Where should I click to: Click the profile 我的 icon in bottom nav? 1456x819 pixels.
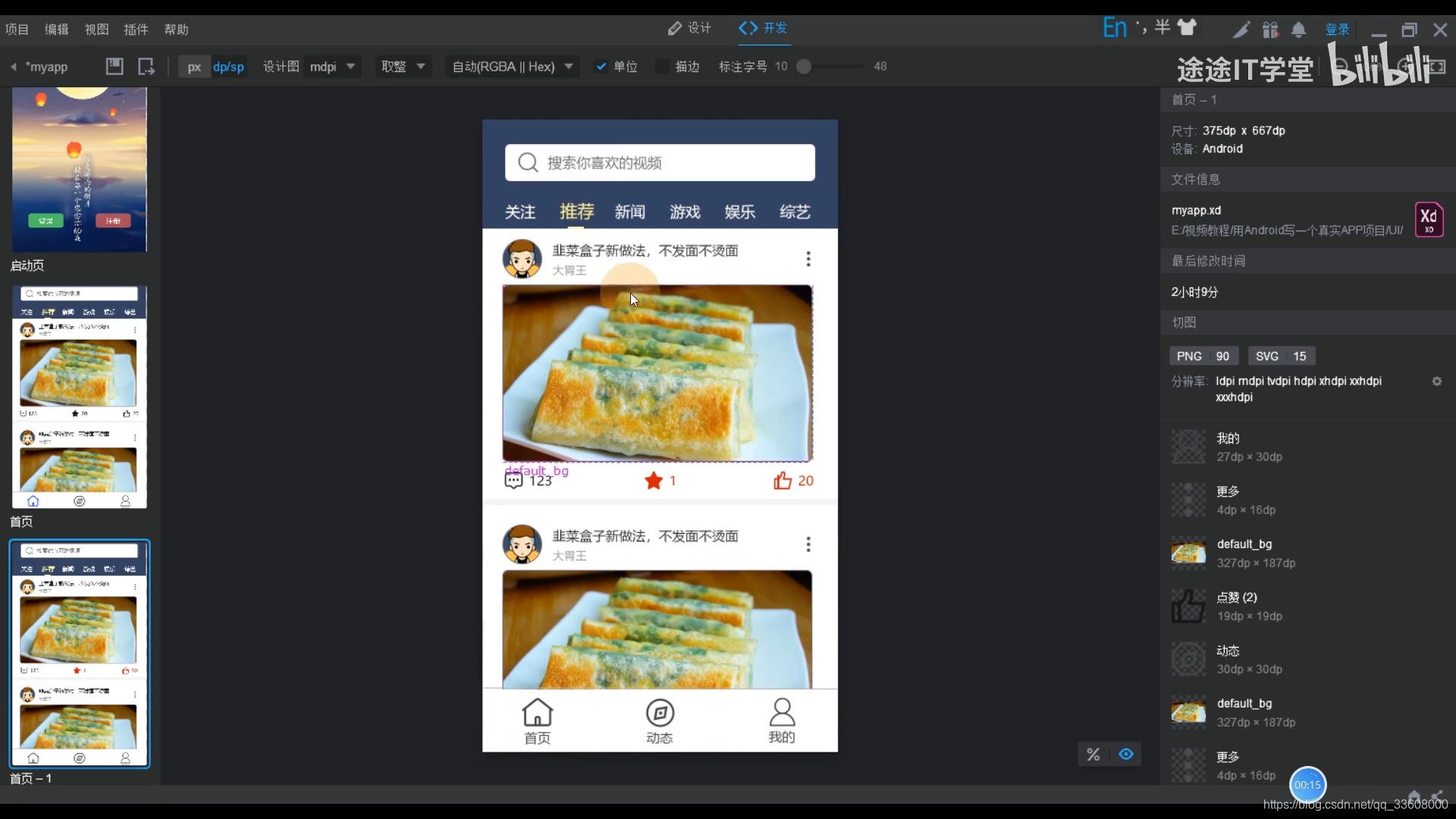click(x=782, y=713)
